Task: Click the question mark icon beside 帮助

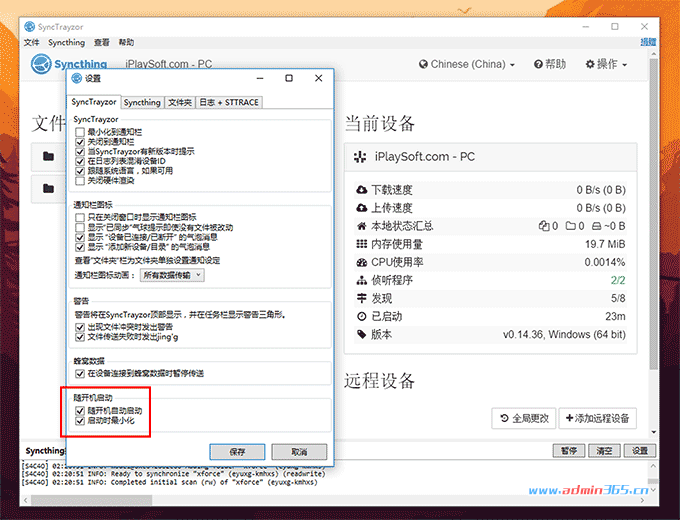Action: click(x=538, y=64)
